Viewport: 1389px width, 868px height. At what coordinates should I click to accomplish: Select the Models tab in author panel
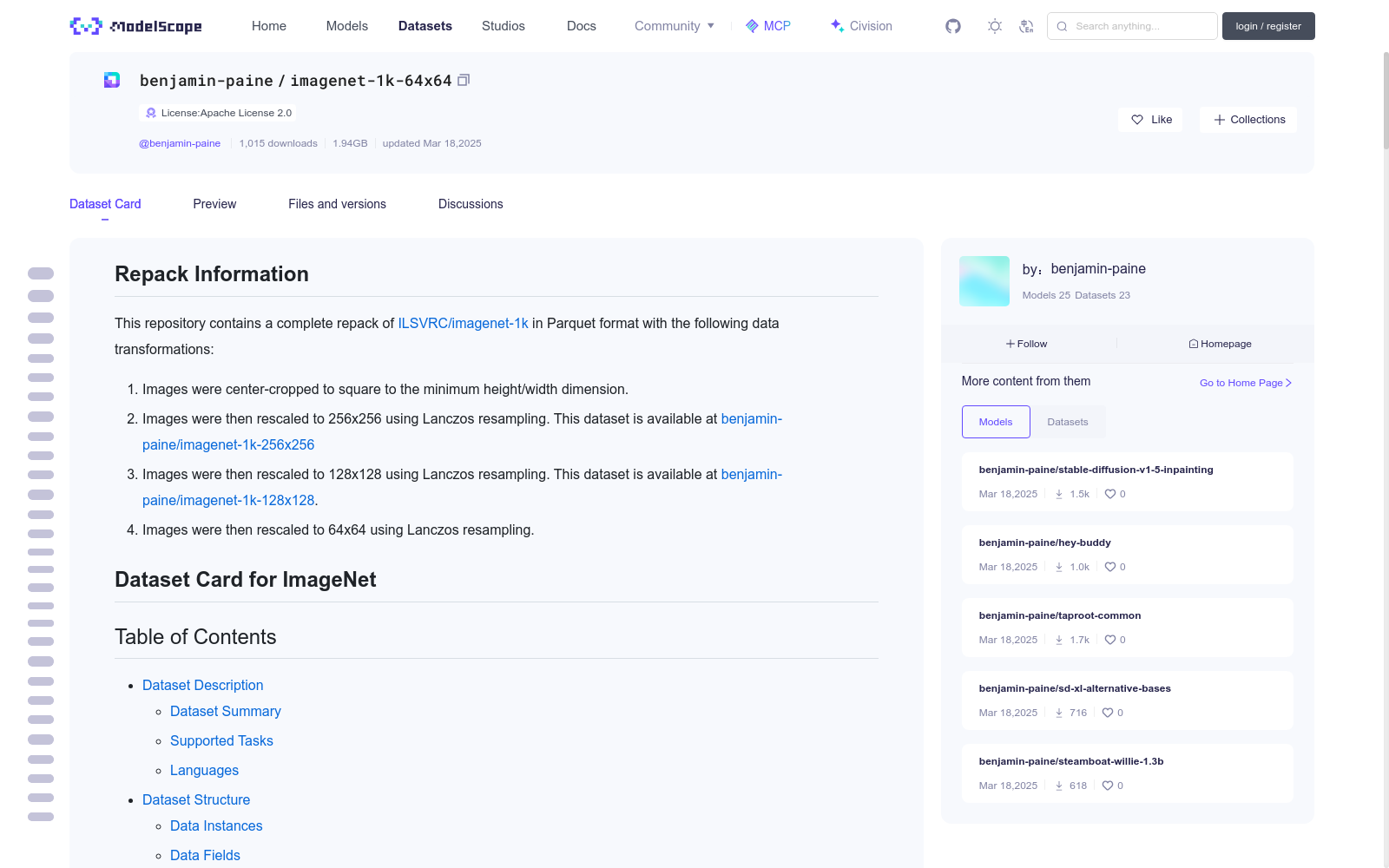coord(996,422)
